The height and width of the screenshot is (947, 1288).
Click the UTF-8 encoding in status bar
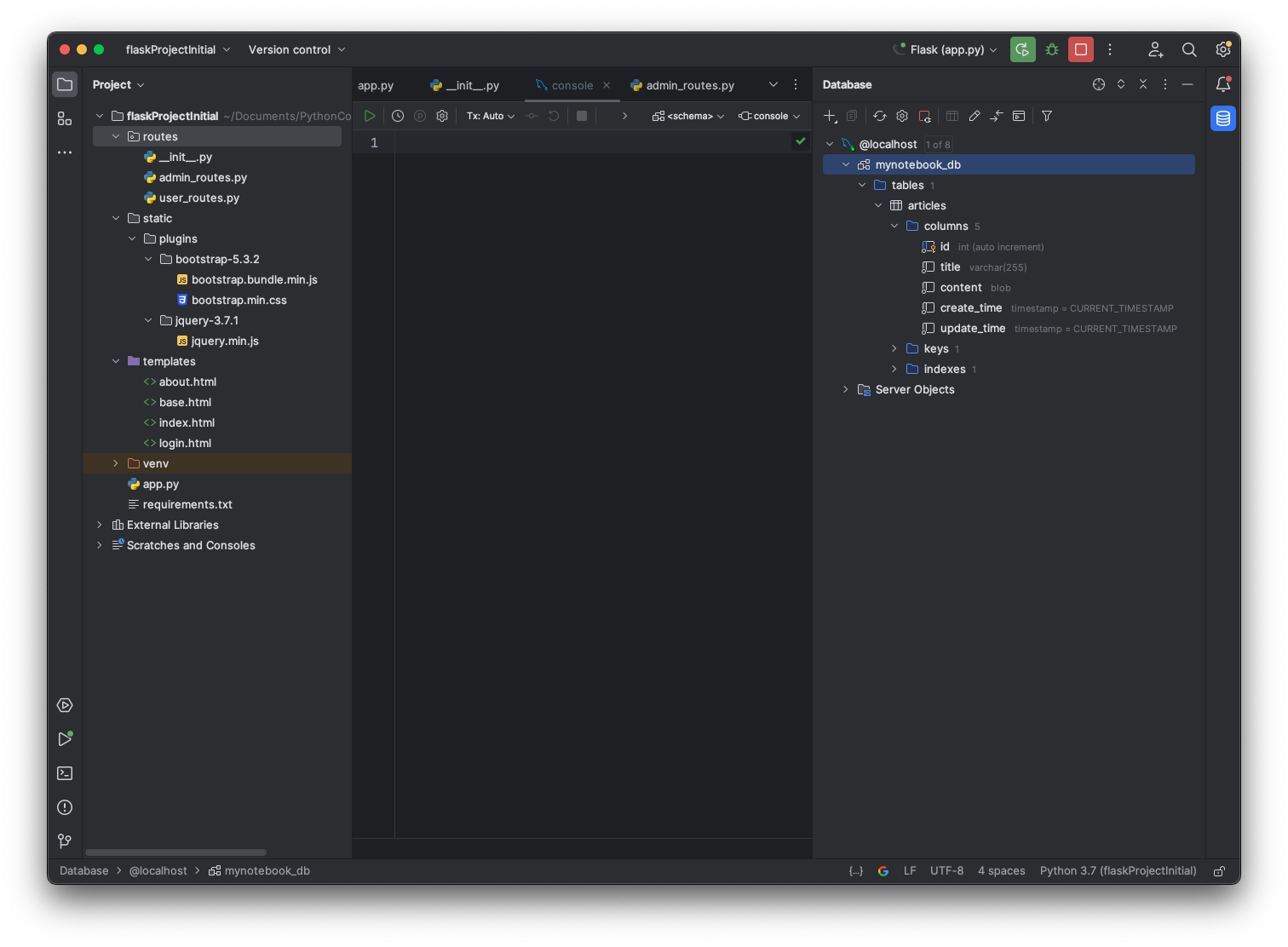(x=946, y=871)
